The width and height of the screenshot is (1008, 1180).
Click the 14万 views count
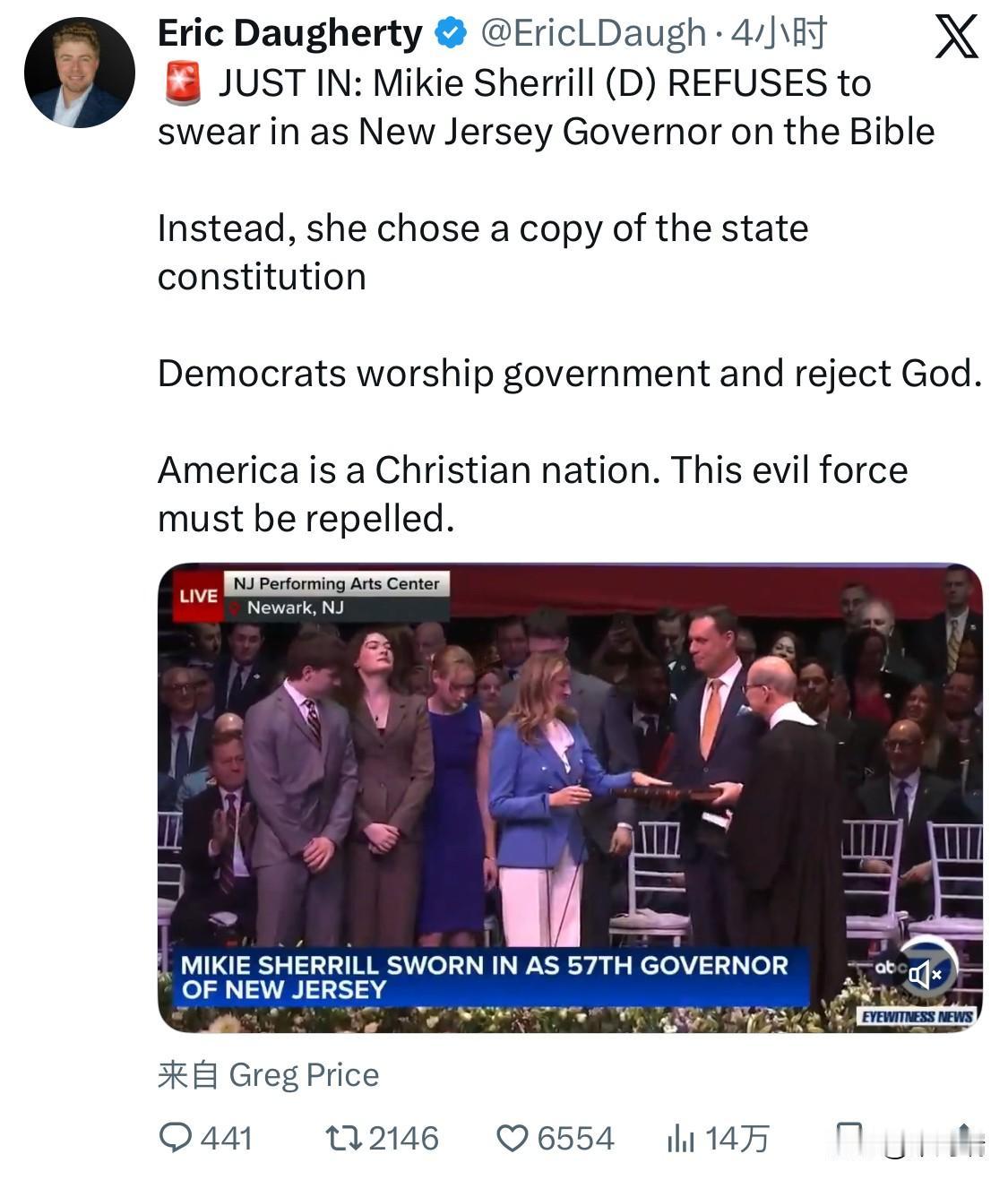tap(737, 1139)
